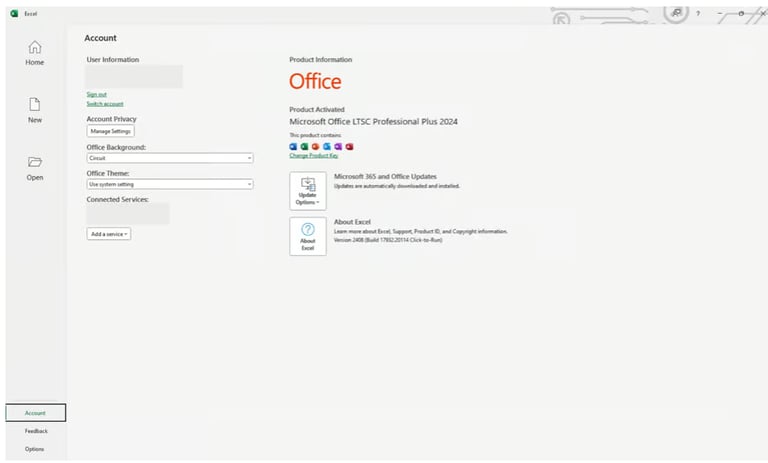Click the light blue Outlook product icon

(327, 146)
